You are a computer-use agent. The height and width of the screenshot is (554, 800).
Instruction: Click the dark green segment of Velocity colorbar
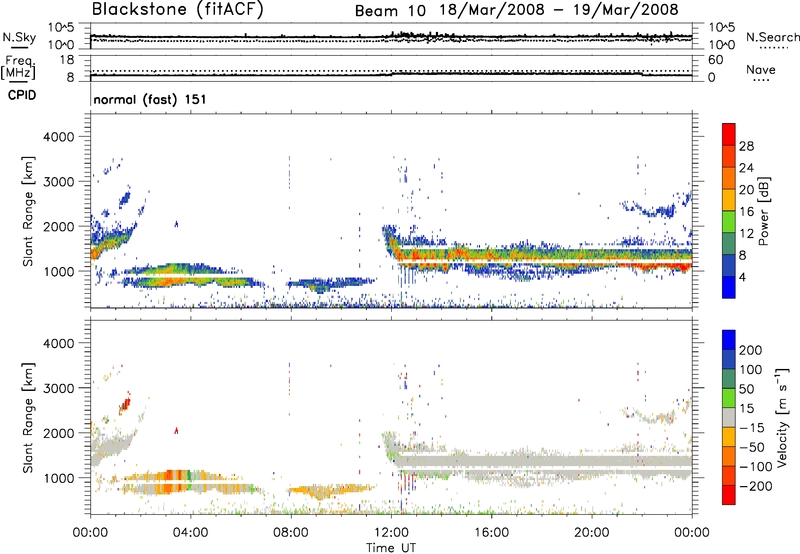pyautogui.click(x=729, y=379)
